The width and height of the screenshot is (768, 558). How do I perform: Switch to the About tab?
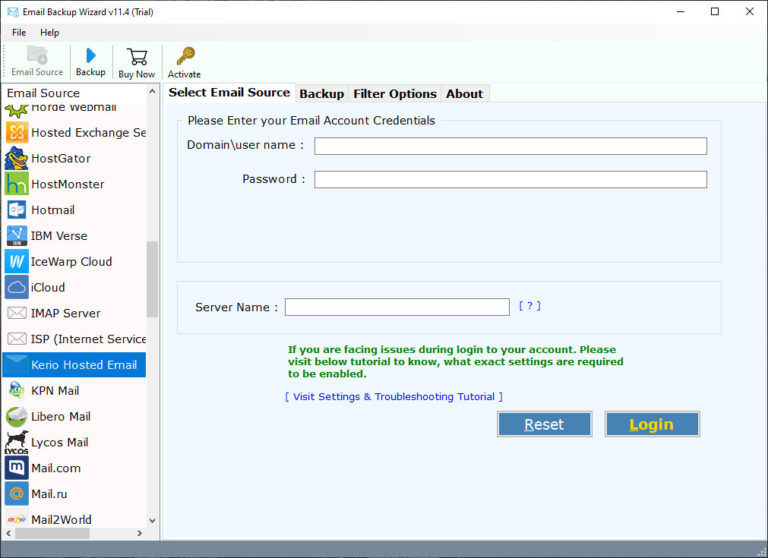pyautogui.click(x=464, y=94)
